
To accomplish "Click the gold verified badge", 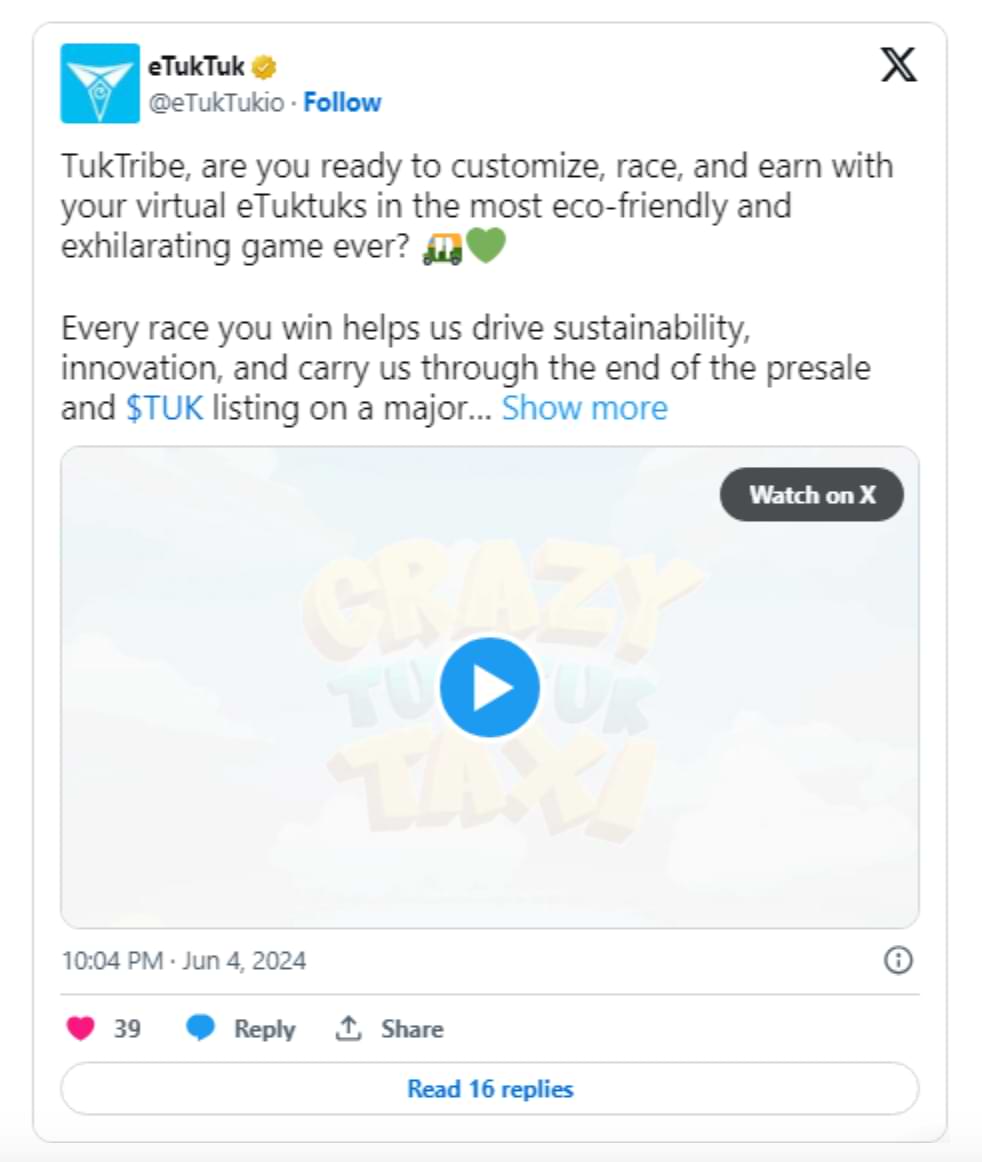I will 264,68.
